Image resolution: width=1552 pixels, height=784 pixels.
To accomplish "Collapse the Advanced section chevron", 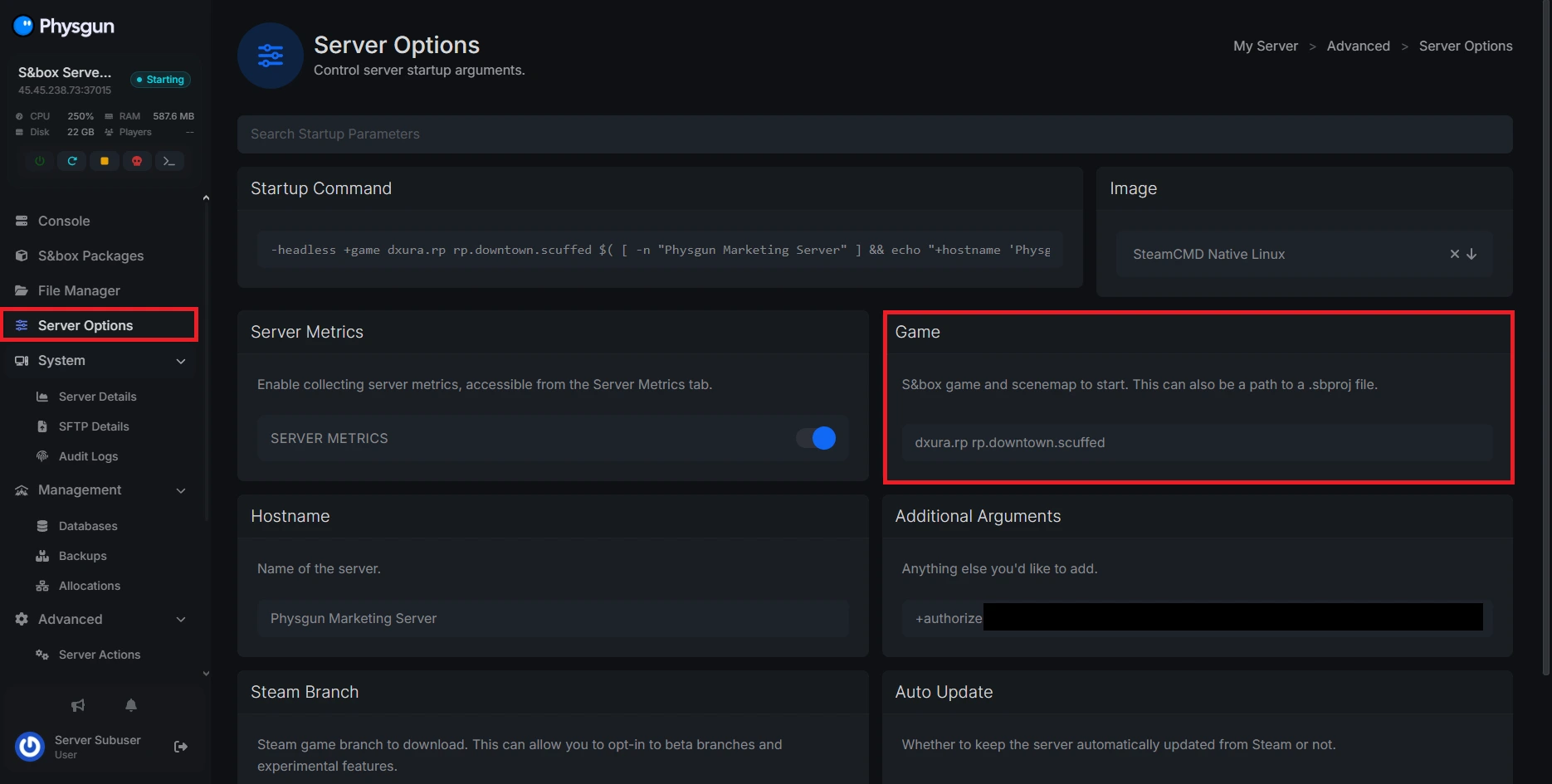I will (181, 619).
